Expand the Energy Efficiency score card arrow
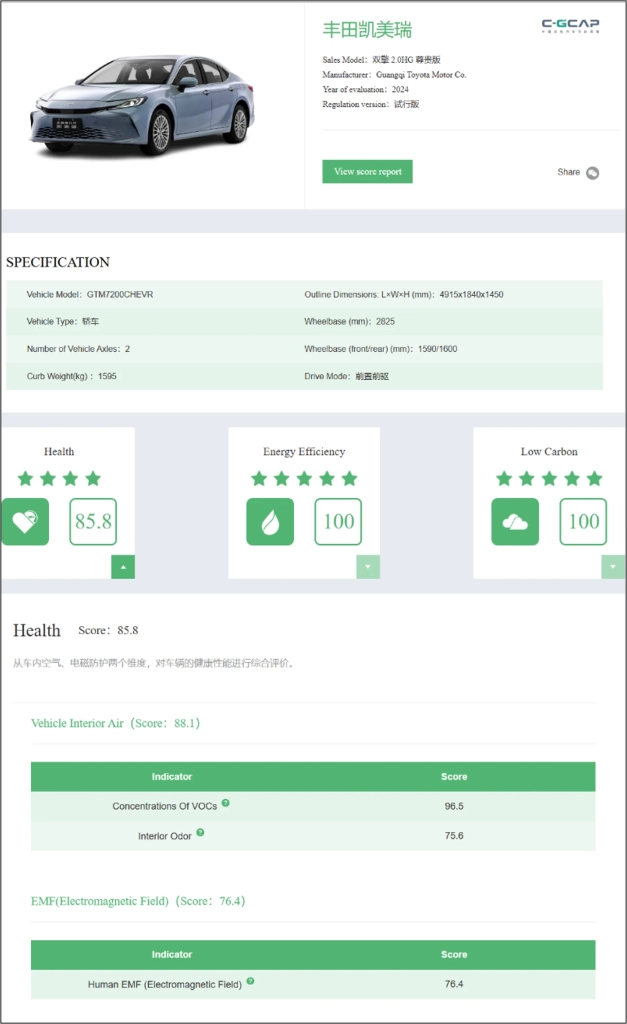Screen dimensions: 627x1024 click(x=368, y=567)
